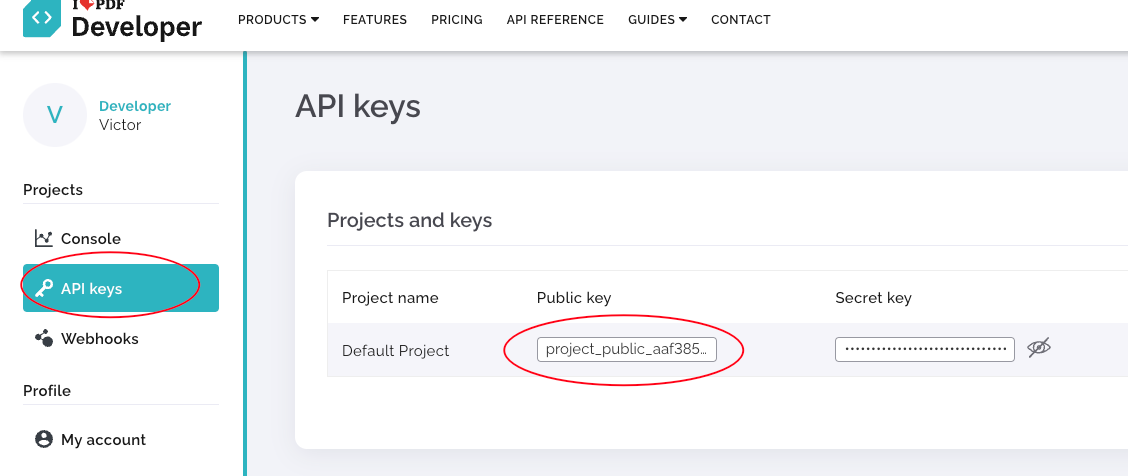Open the Contact page
This screenshot has width=1128, height=476.
tap(741, 19)
